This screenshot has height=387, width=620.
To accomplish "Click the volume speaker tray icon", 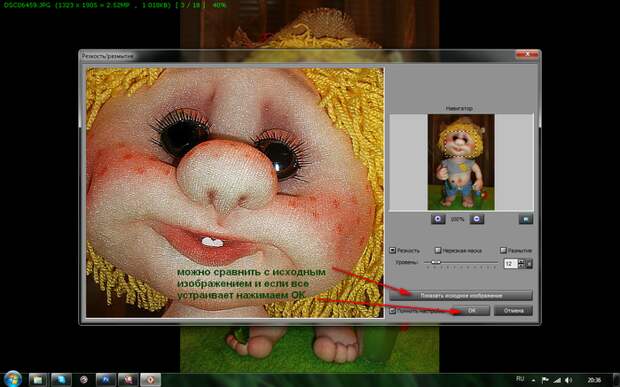I will point(569,380).
